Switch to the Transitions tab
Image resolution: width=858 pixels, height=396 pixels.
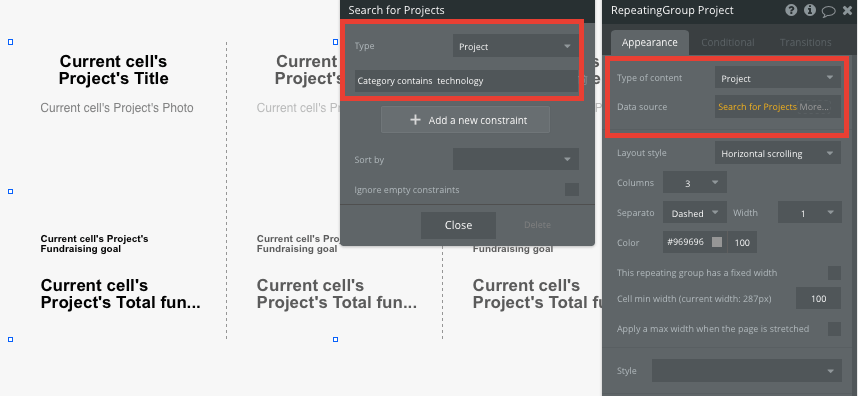coord(805,42)
